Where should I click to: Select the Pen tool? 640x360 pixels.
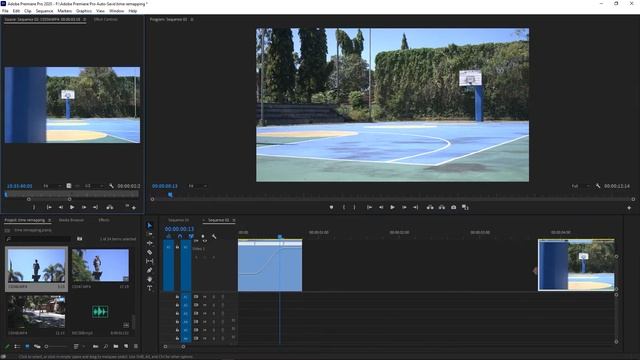pos(149,270)
